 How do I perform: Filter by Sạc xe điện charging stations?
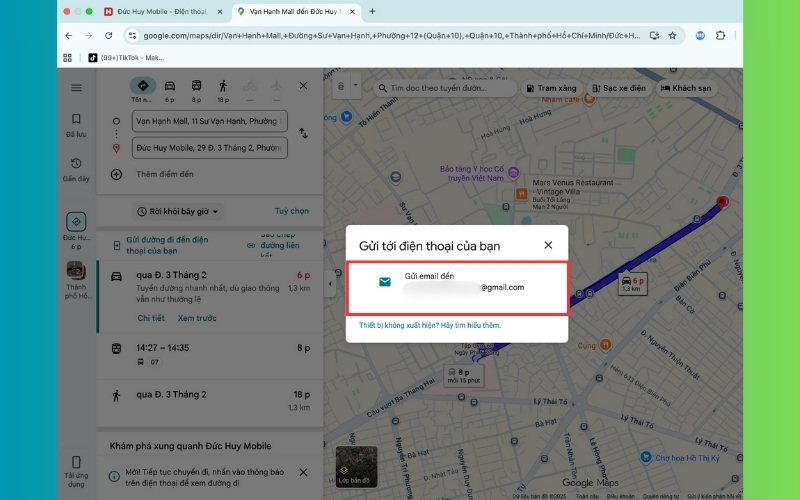619,88
